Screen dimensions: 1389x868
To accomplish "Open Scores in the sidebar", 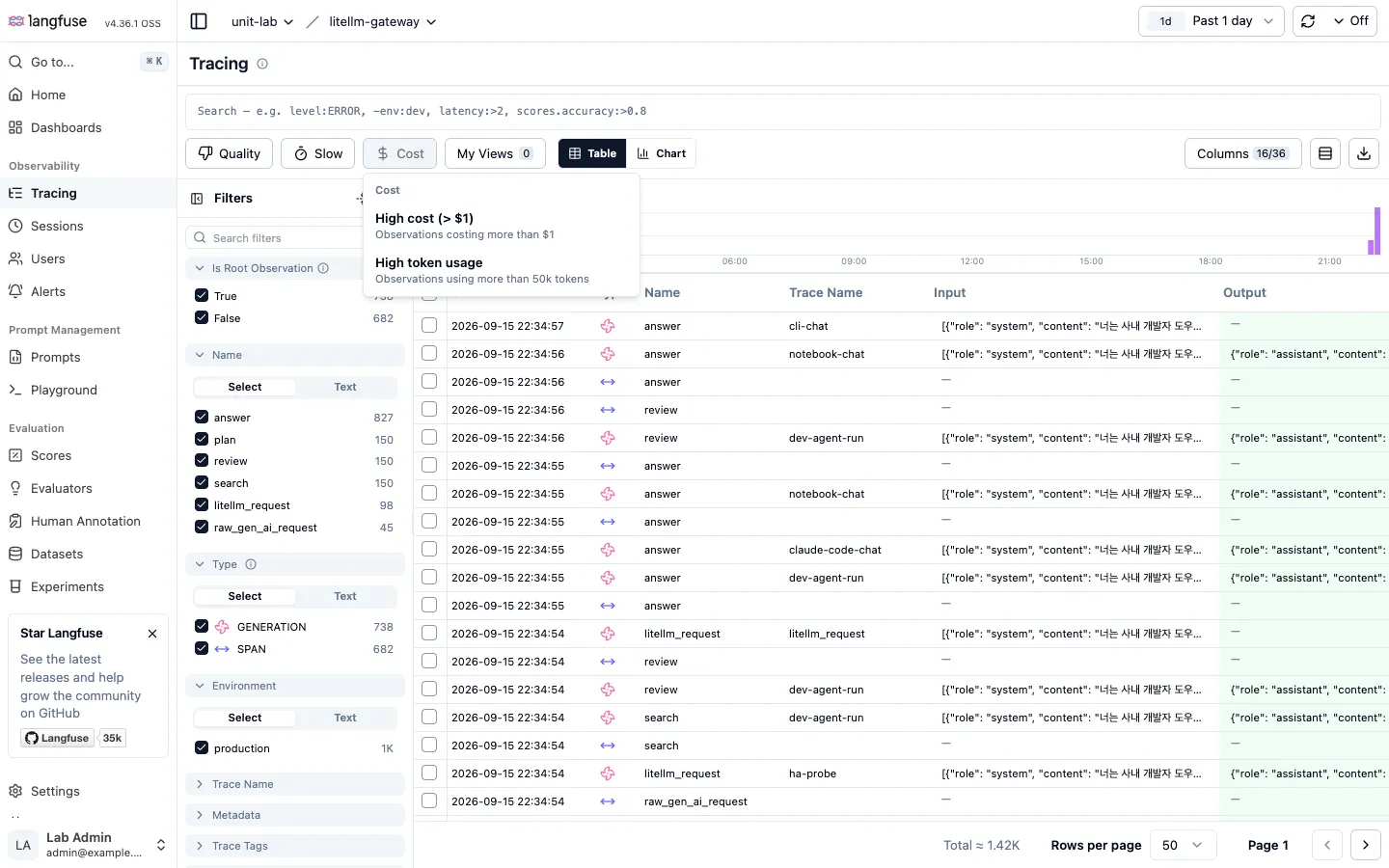I will pyautogui.click(x=89, y=455).
